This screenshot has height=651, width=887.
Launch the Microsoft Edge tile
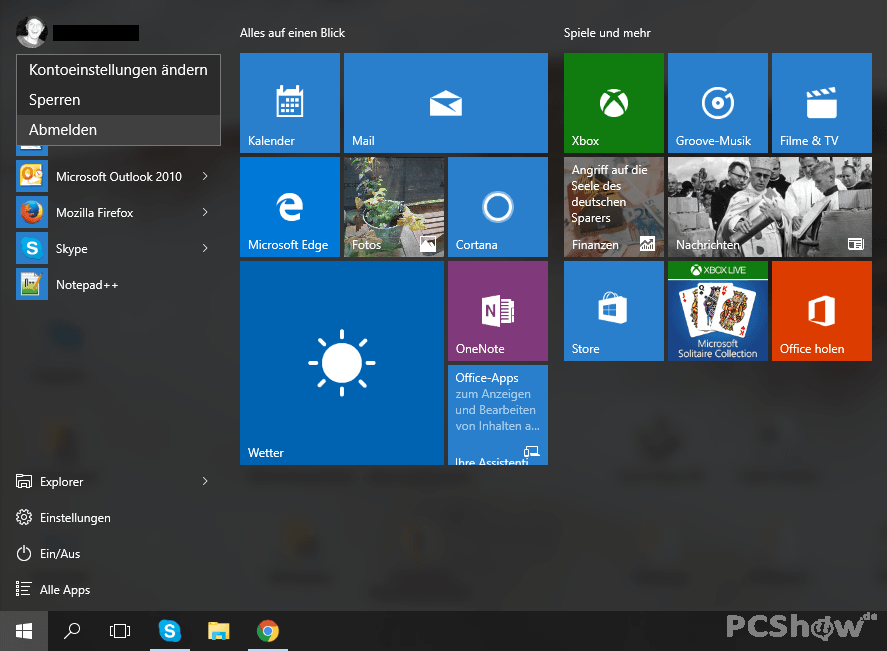pos(290,207)
